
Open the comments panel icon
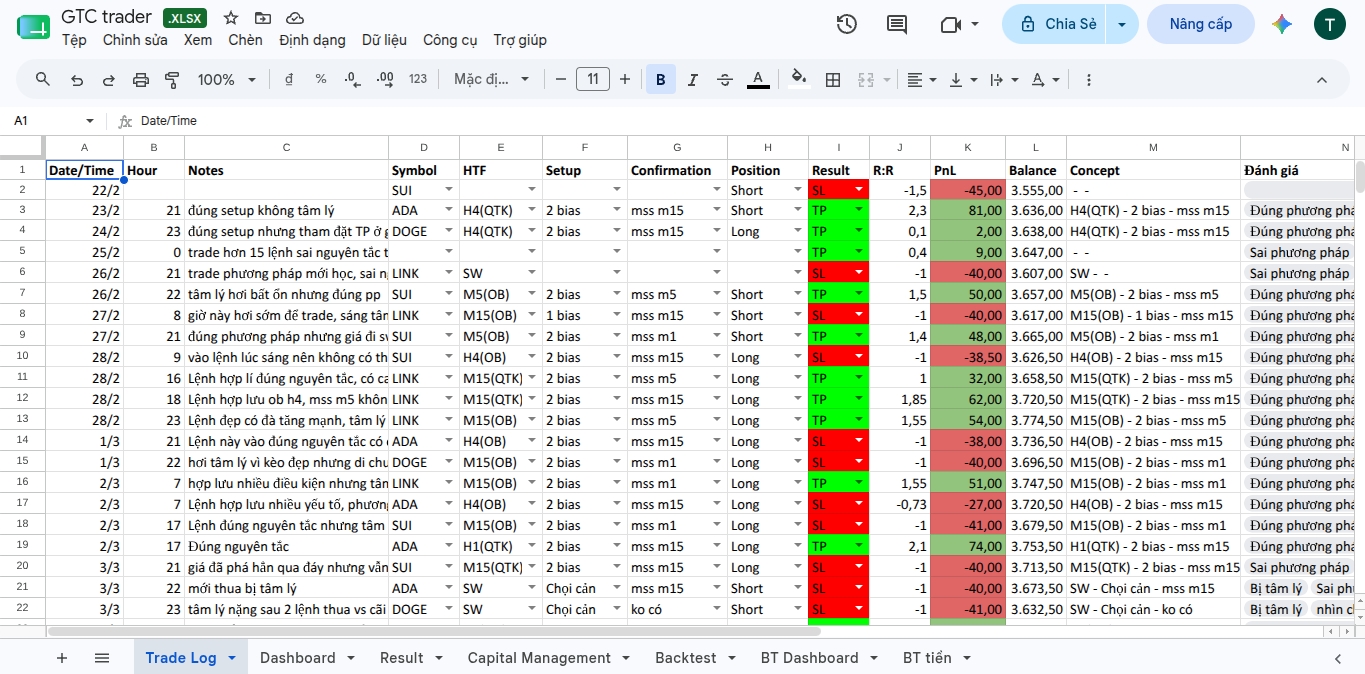click(x=897, y=24)
